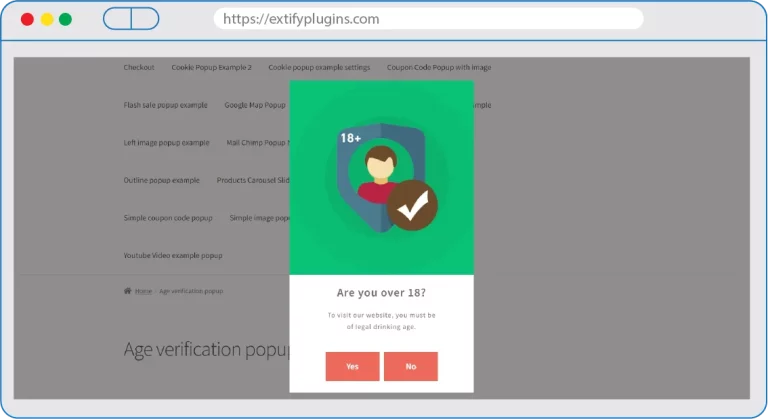768x419 pixels.
Task: Click the Yes button in age popup
Action: pyautogui.click(x=352, y=366)
